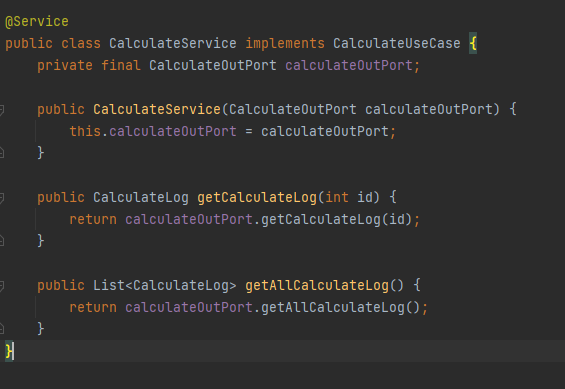The image size is (565, 389).
Task: Click the List<CalculateLog> return type
Action: pos(165,286)
